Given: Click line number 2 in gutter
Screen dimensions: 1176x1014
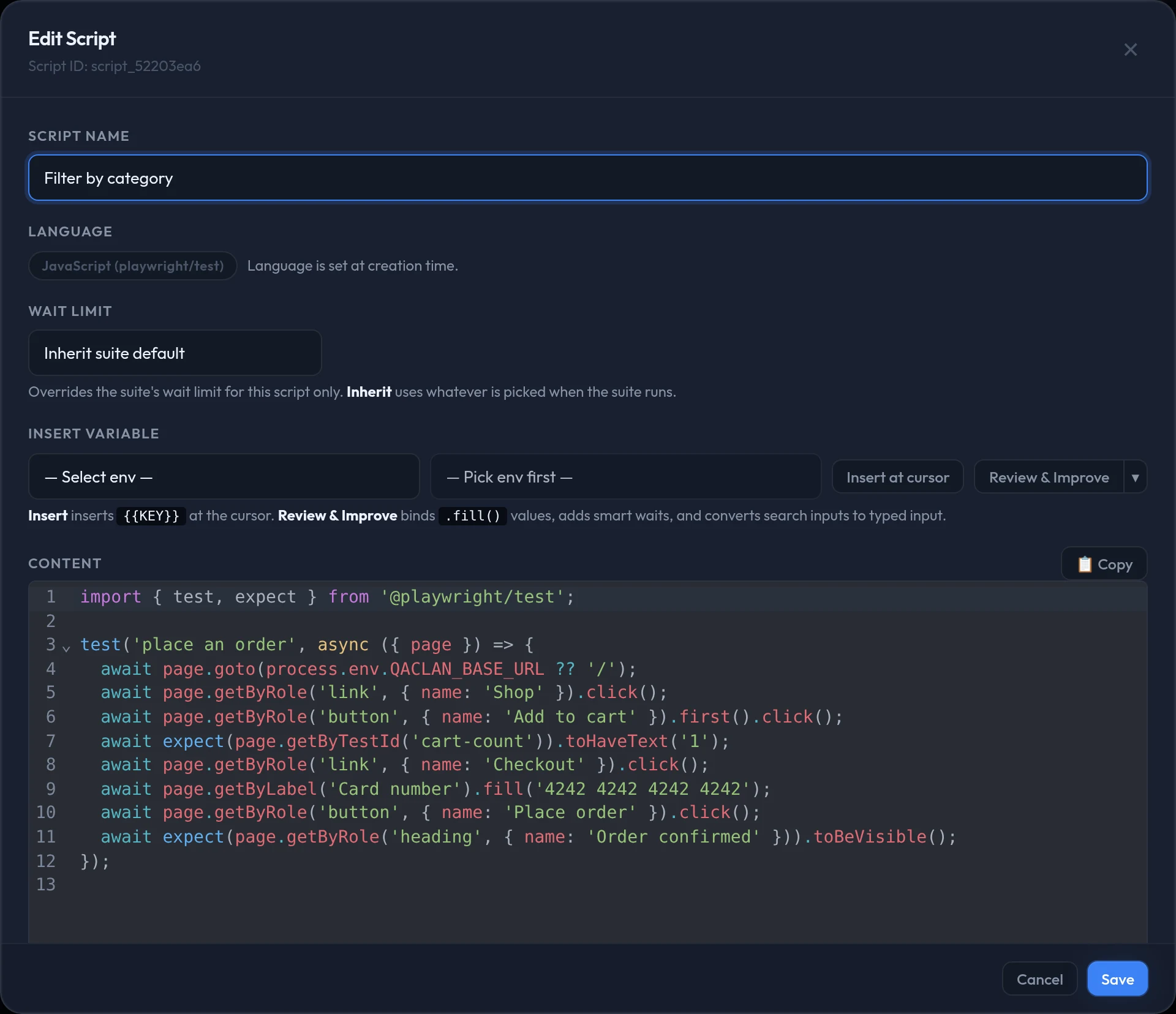Looking at the screenshot, I should pyautogui.click(x=51, y=621).
